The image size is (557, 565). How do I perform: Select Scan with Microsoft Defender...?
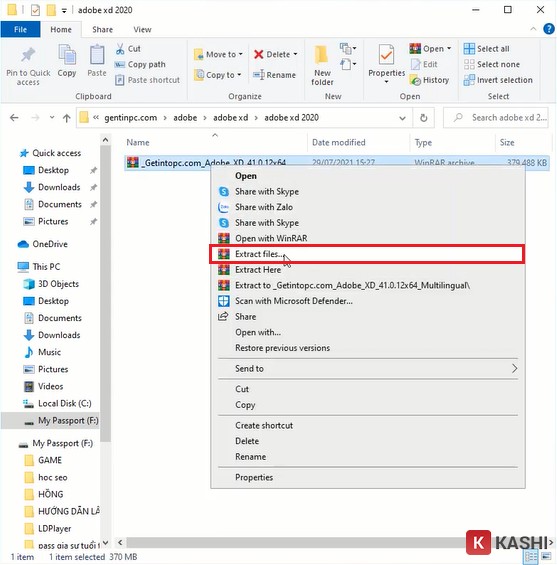(x=367, y=301)
